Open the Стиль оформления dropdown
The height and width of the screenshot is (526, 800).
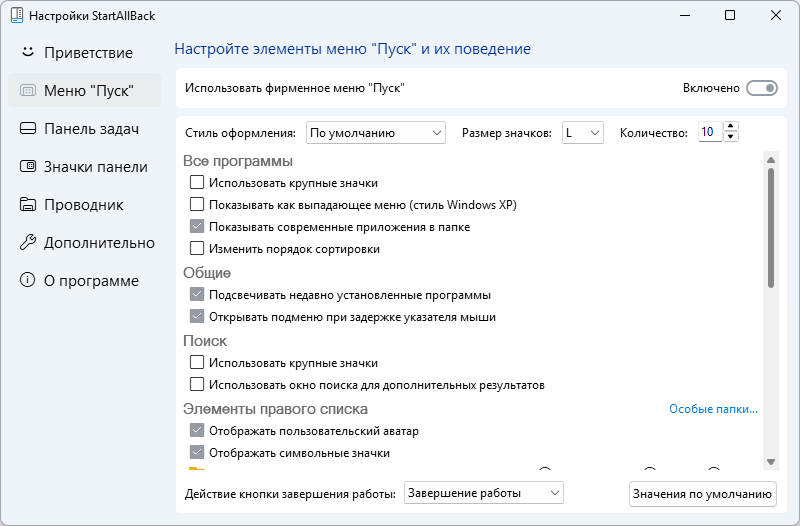click(375, 132)
